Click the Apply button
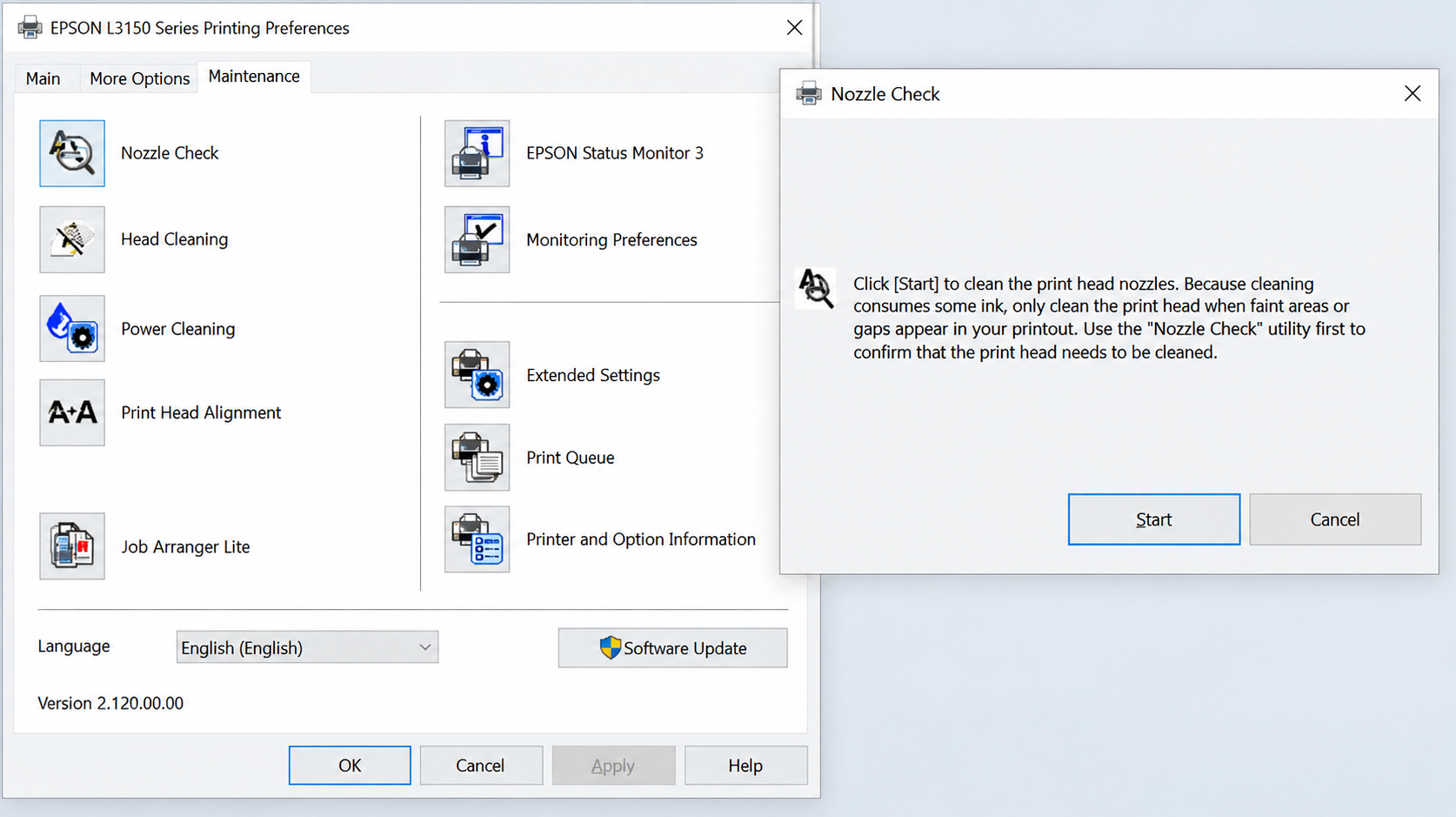Screen dimensions: 1456x817 click(613, 766)
